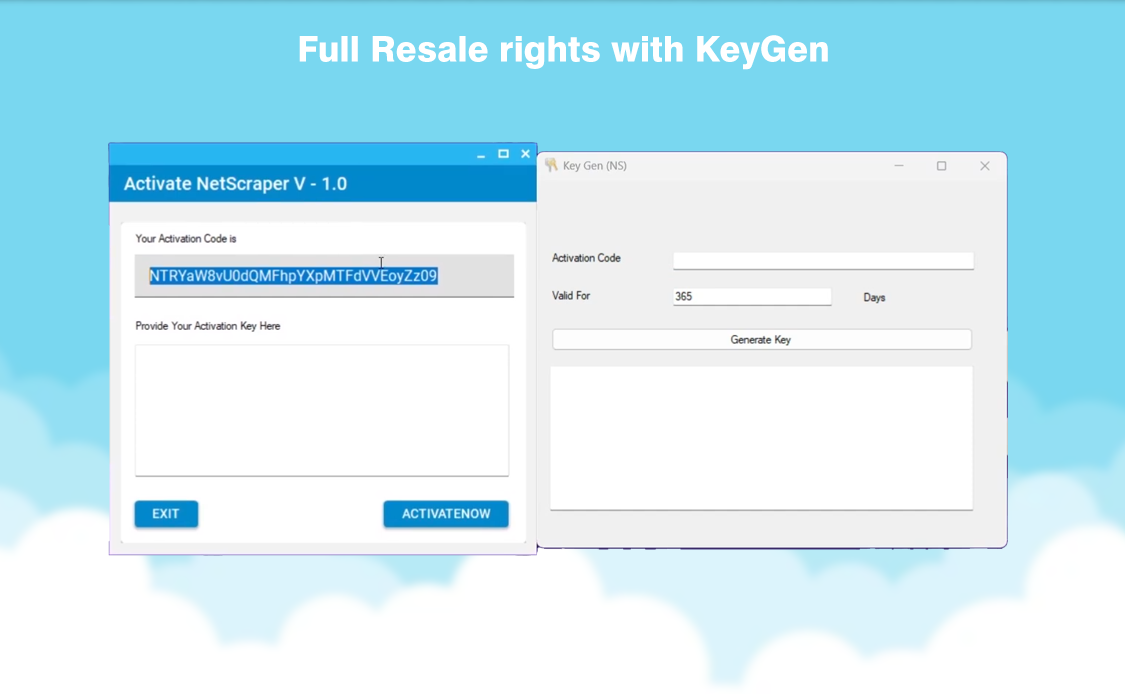Click the Key Gen (NS) keys icon
Screen dimensions: 1125x694
(x=551, y=165)
